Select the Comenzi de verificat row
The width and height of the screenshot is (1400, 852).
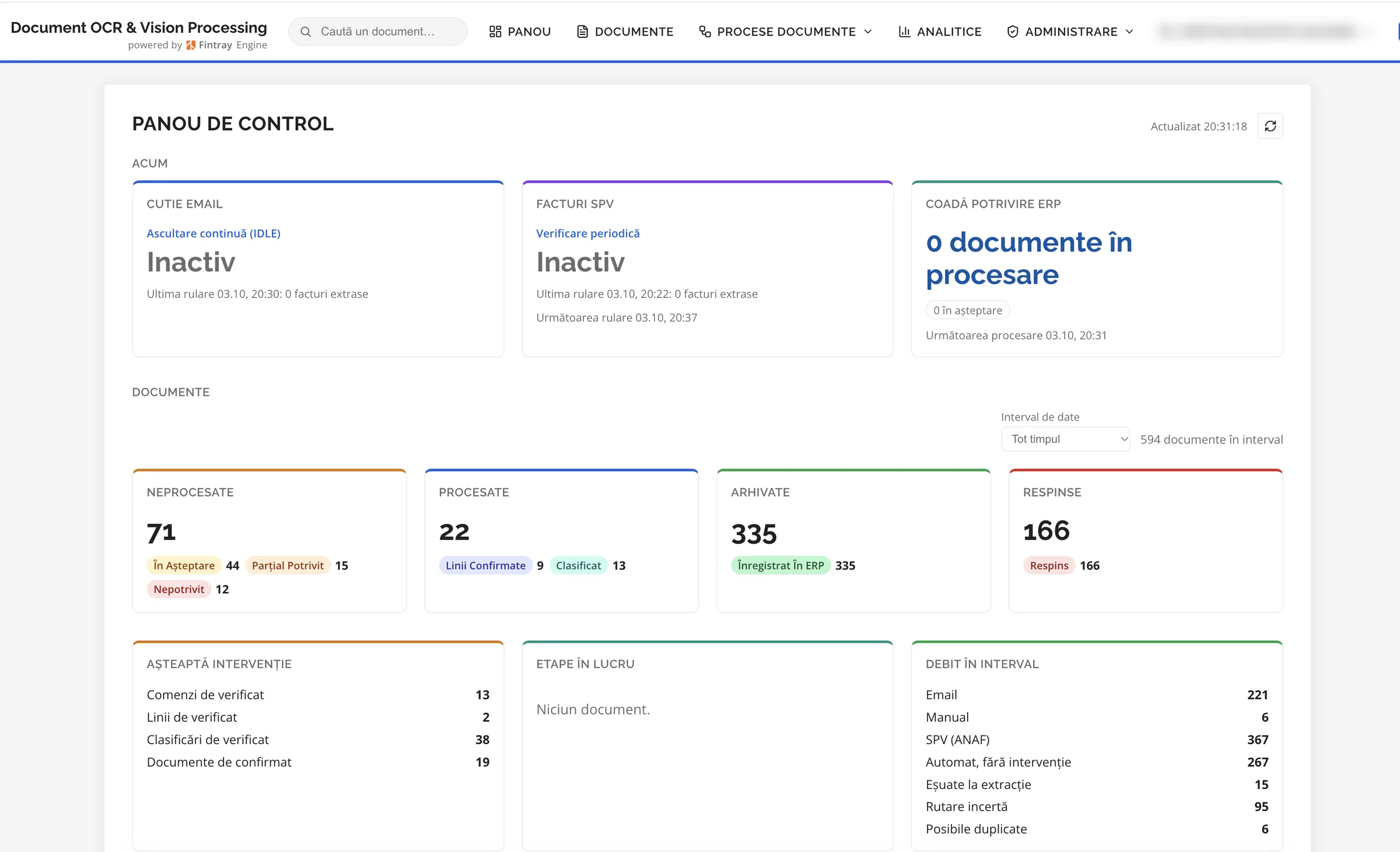[x=318, y=694]
